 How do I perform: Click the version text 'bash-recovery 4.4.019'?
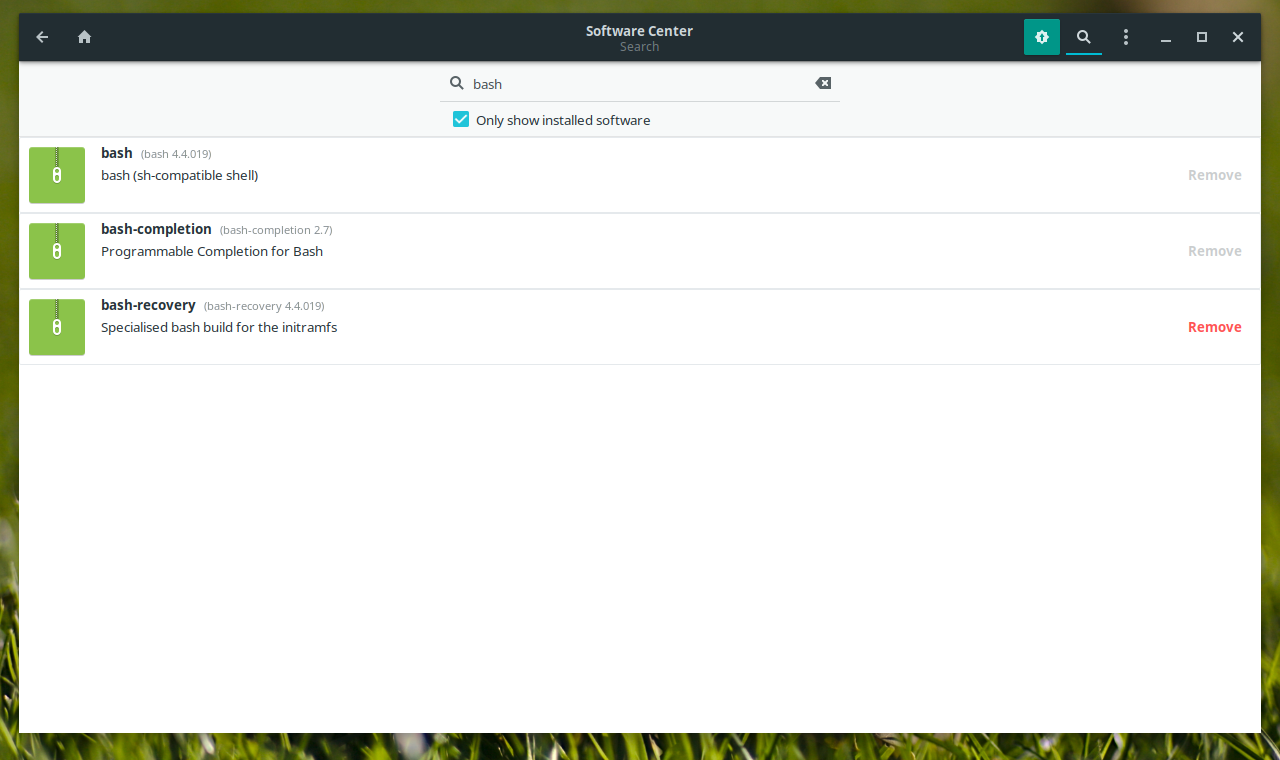[264, 306]
